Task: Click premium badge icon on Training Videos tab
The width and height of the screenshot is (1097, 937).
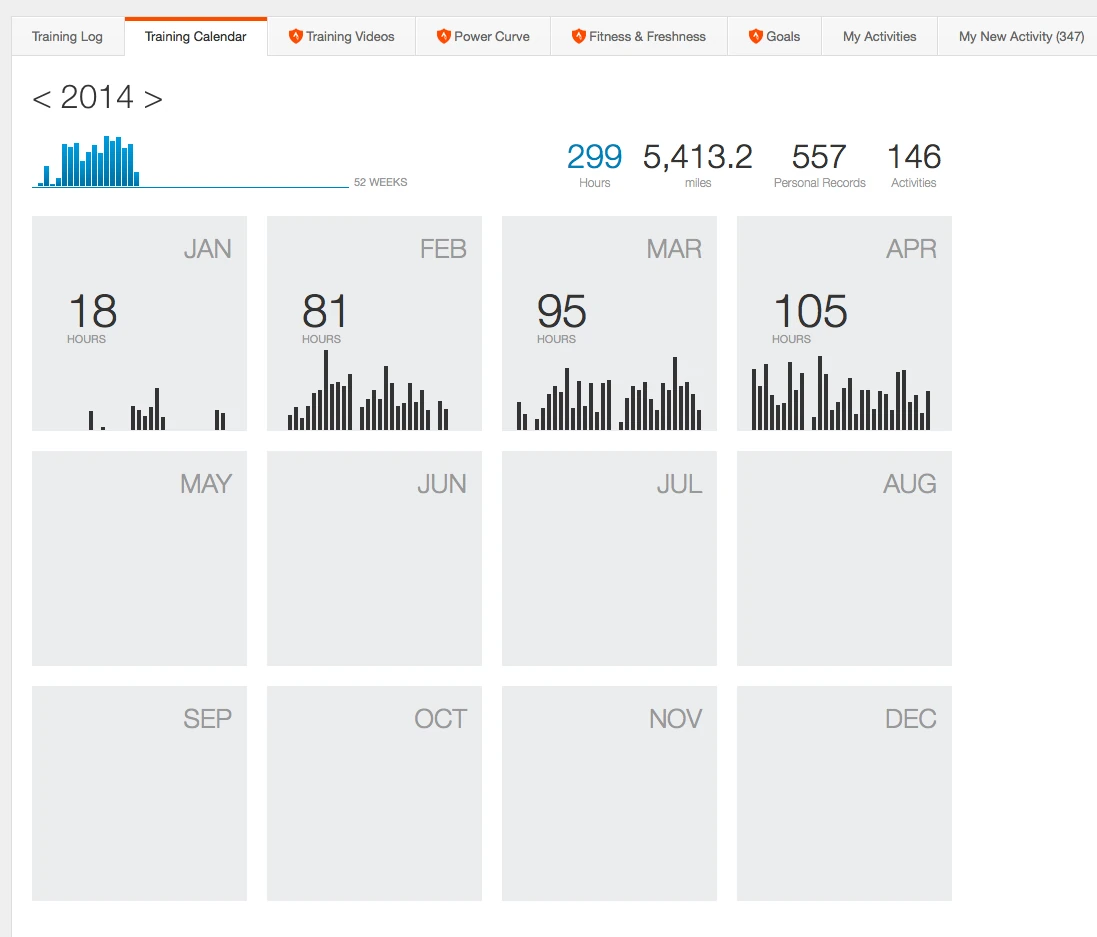Action: (295, 37)
